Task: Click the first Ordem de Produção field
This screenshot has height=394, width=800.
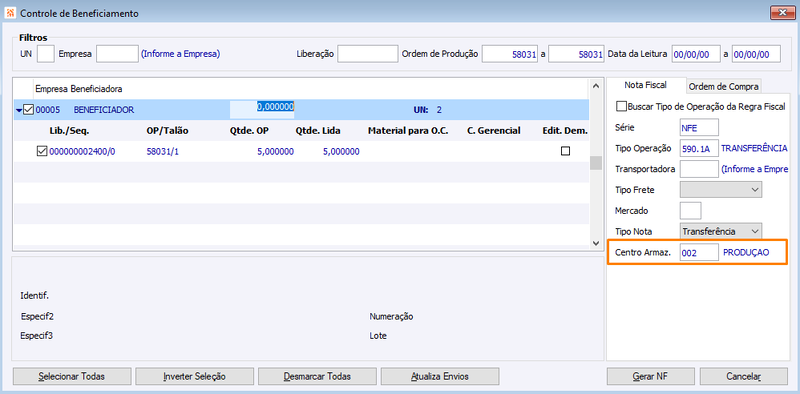Action: 510,54
